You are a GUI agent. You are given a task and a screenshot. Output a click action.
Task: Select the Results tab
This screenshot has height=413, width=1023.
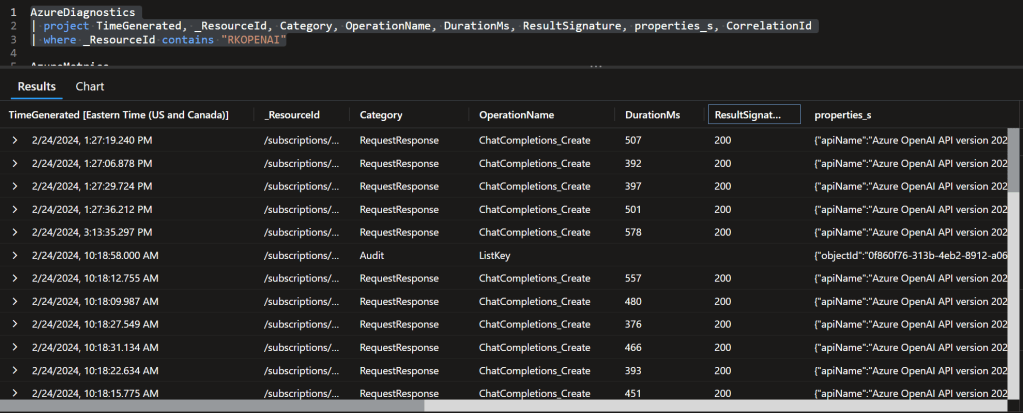pyautogui.click(x=37, y=87)
